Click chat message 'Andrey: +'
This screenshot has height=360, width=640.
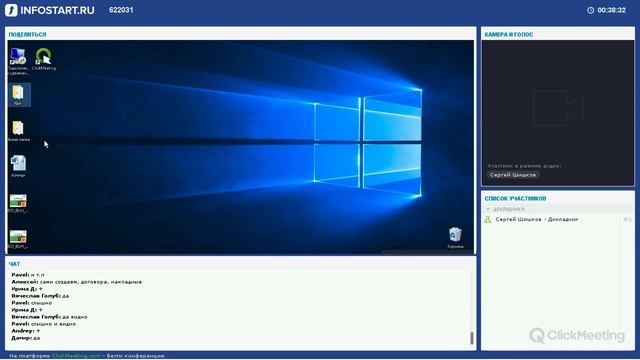pyautogui.click(x=26, y=331)
